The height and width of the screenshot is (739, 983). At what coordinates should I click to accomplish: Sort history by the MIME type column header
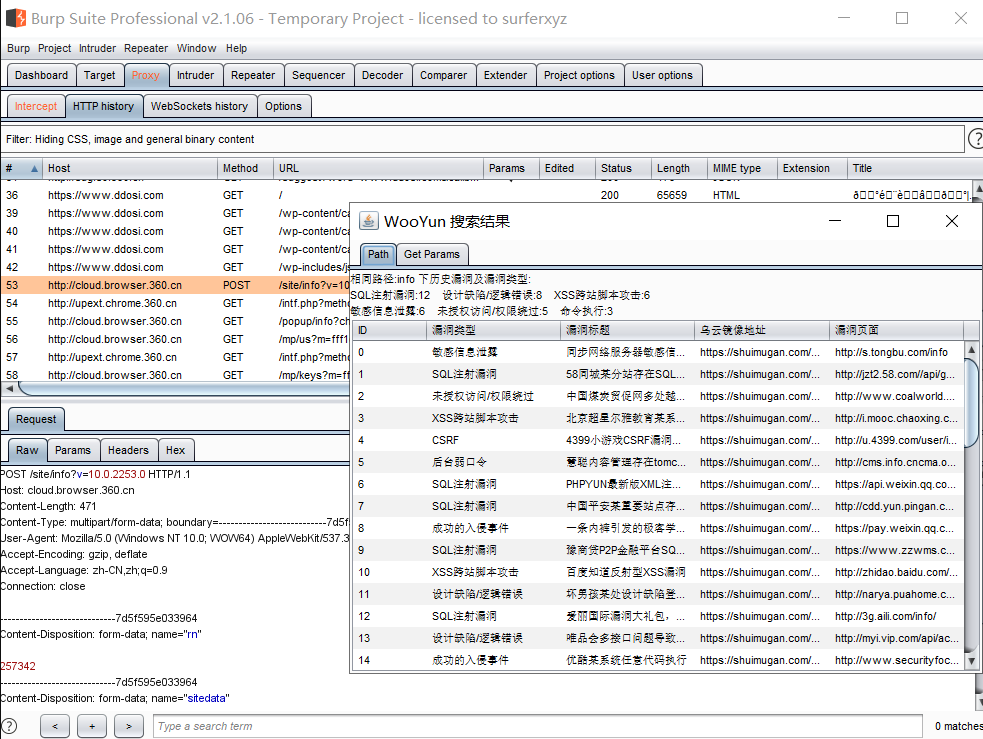(742, 168)
